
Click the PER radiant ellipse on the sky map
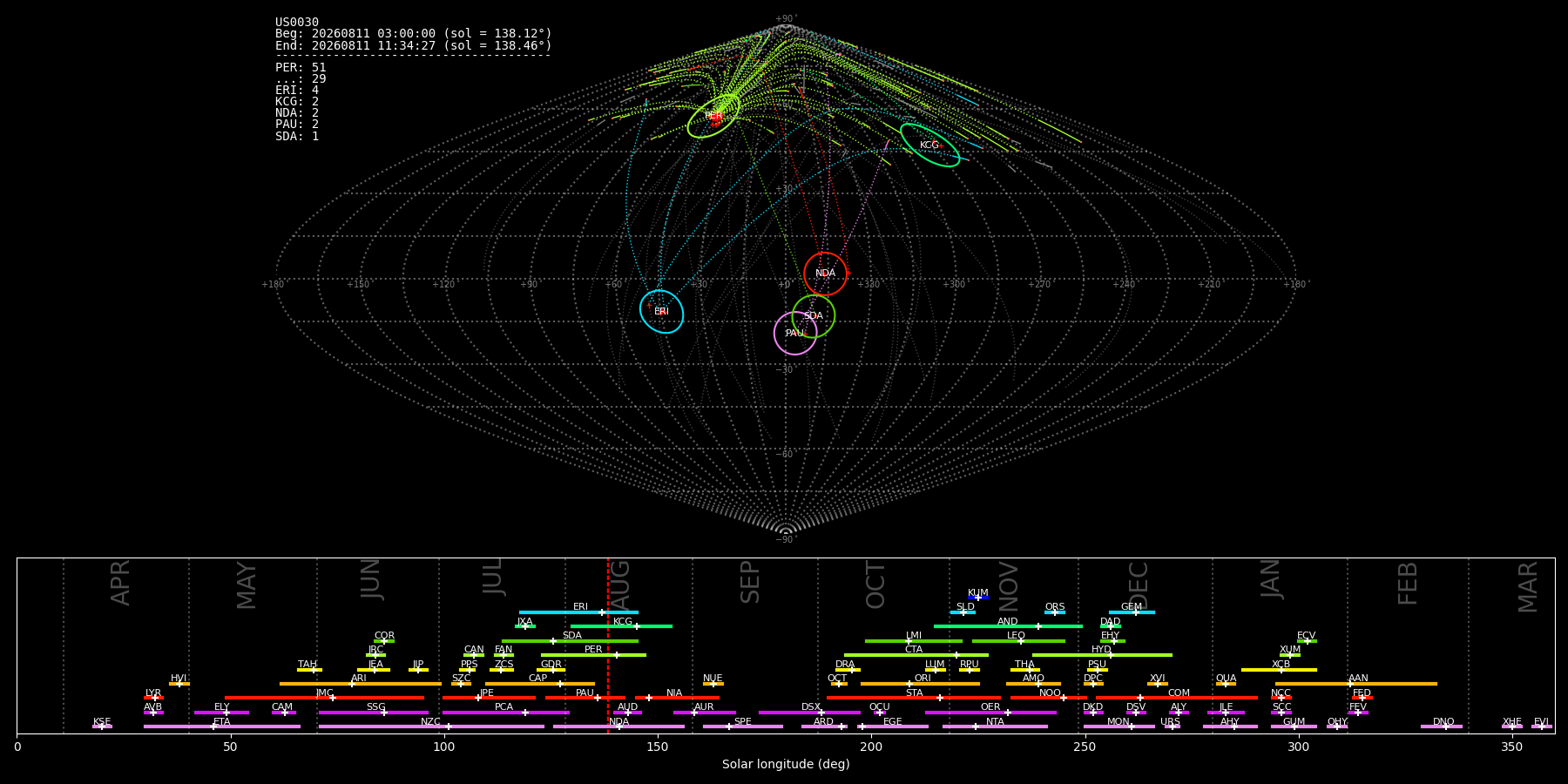point(713,116)
